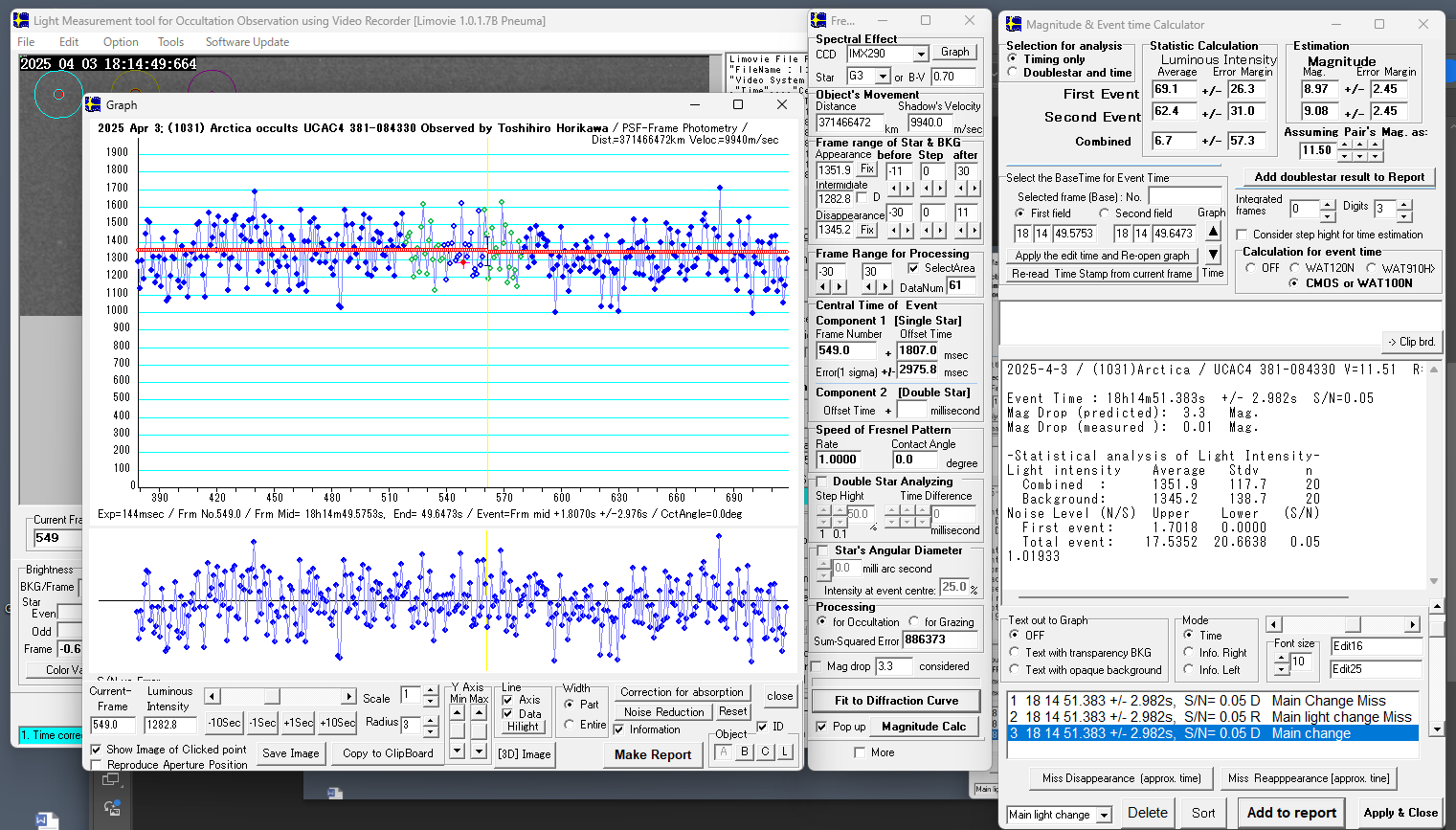The image size is (1456, 830).
Task: Open the Main light change dropdown
Action: (1104, 815)
